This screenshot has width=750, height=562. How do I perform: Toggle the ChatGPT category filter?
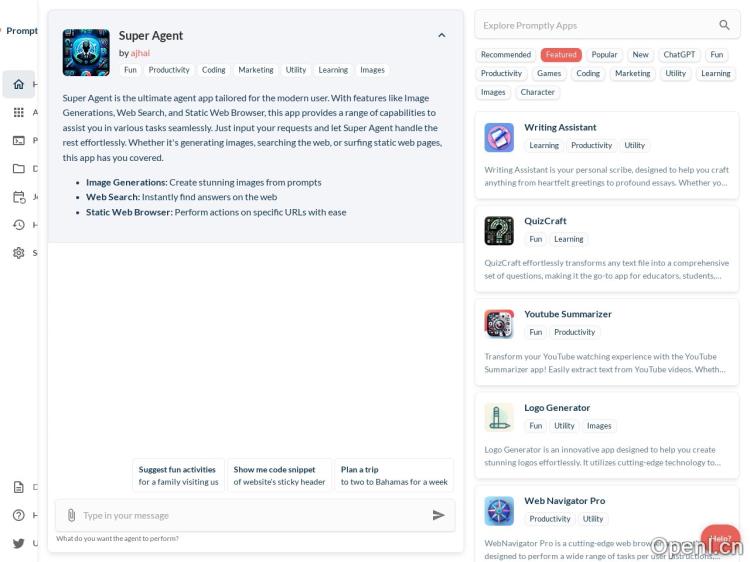679,55
